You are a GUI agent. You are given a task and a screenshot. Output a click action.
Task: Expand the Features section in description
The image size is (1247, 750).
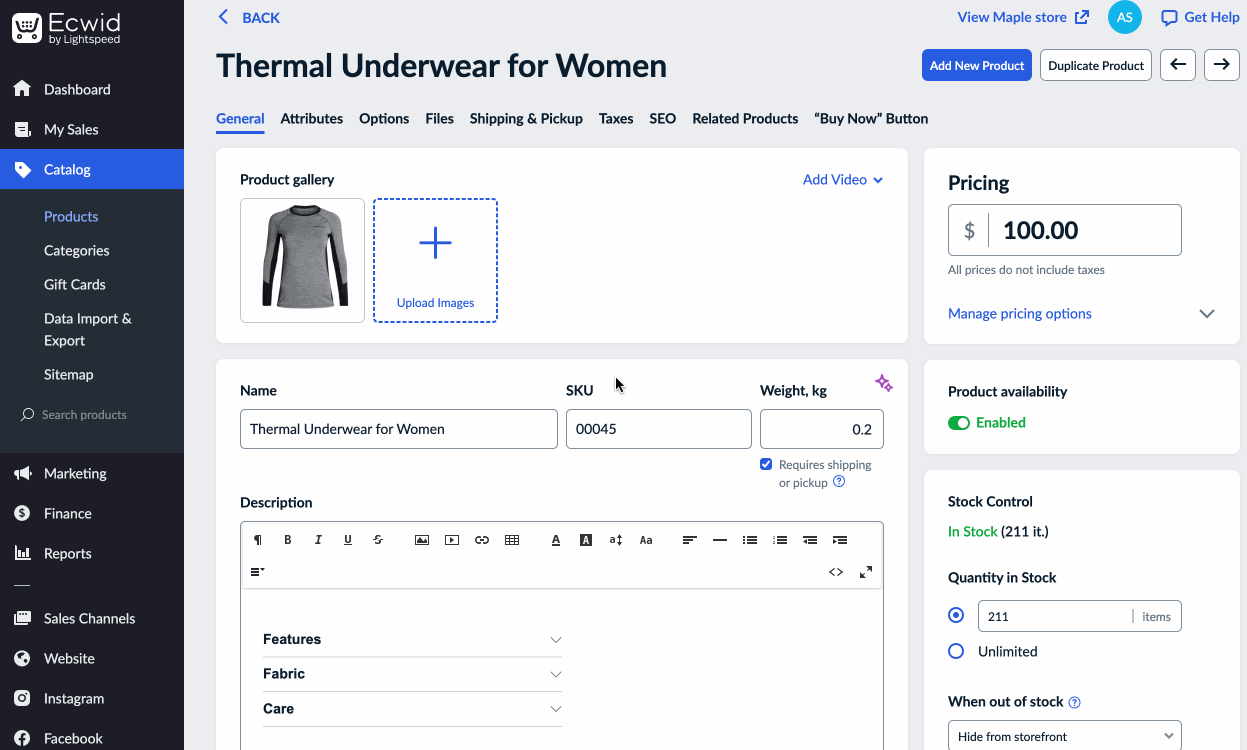tap(412, 640)
